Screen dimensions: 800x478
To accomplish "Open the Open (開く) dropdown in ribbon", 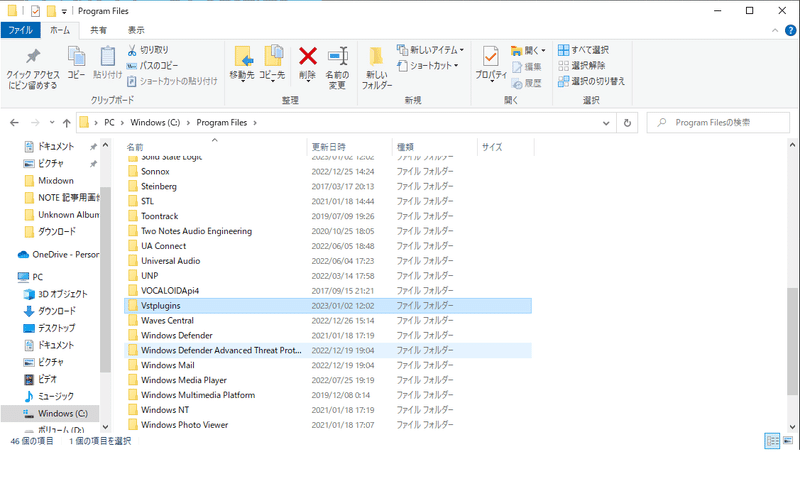I will tap(528, 51).
